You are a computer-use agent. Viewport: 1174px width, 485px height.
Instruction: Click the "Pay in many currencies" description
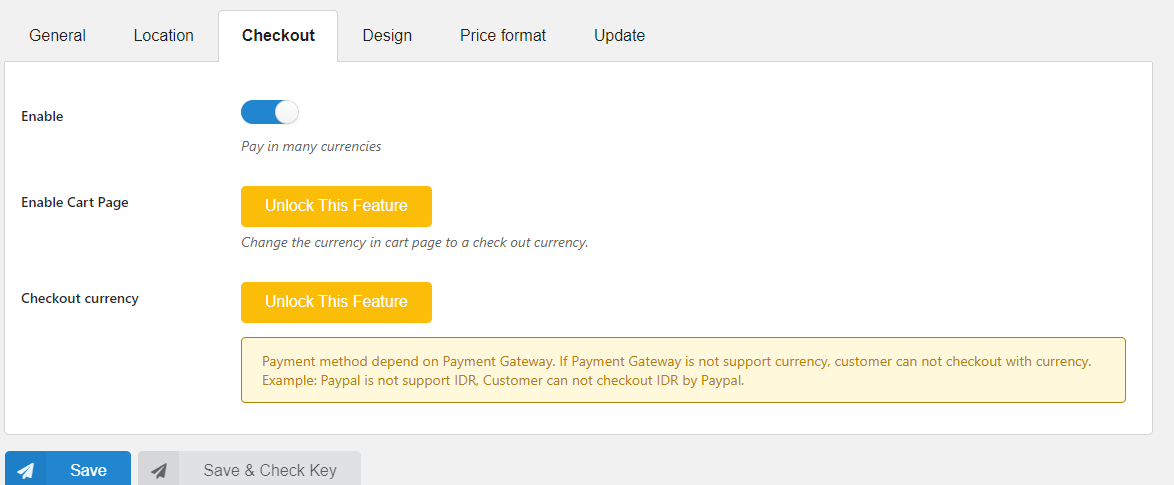tap(311, 147)
